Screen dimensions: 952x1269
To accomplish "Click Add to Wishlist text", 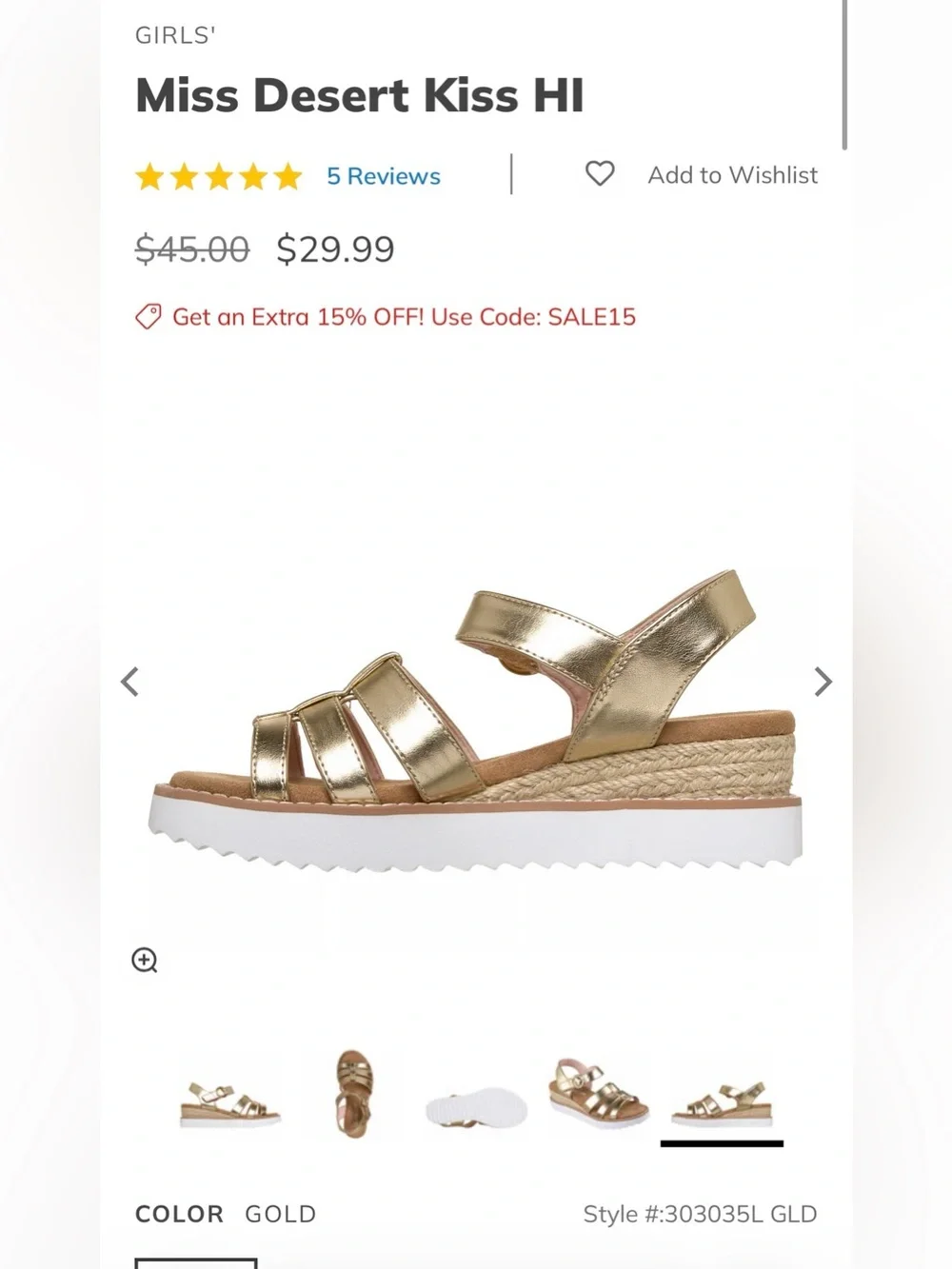I will coord(733,175).
